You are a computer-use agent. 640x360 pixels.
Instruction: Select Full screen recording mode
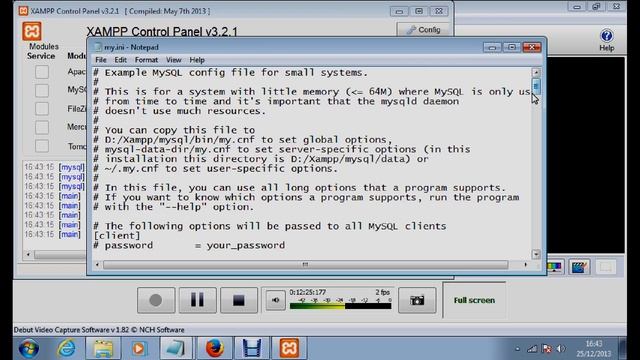click(x=474, y=300)
